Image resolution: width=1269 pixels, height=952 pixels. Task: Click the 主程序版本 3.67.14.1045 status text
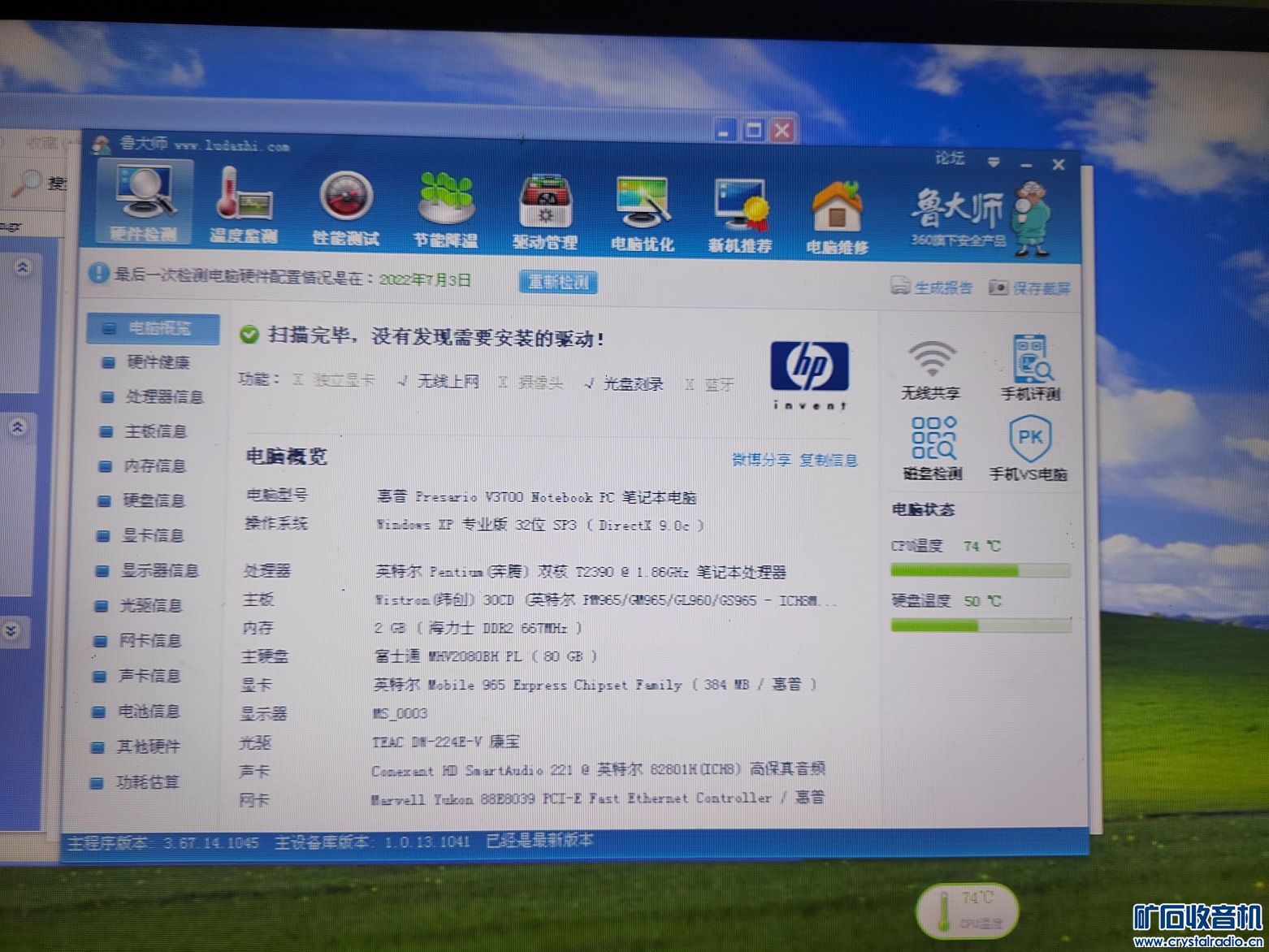point(162,843)
